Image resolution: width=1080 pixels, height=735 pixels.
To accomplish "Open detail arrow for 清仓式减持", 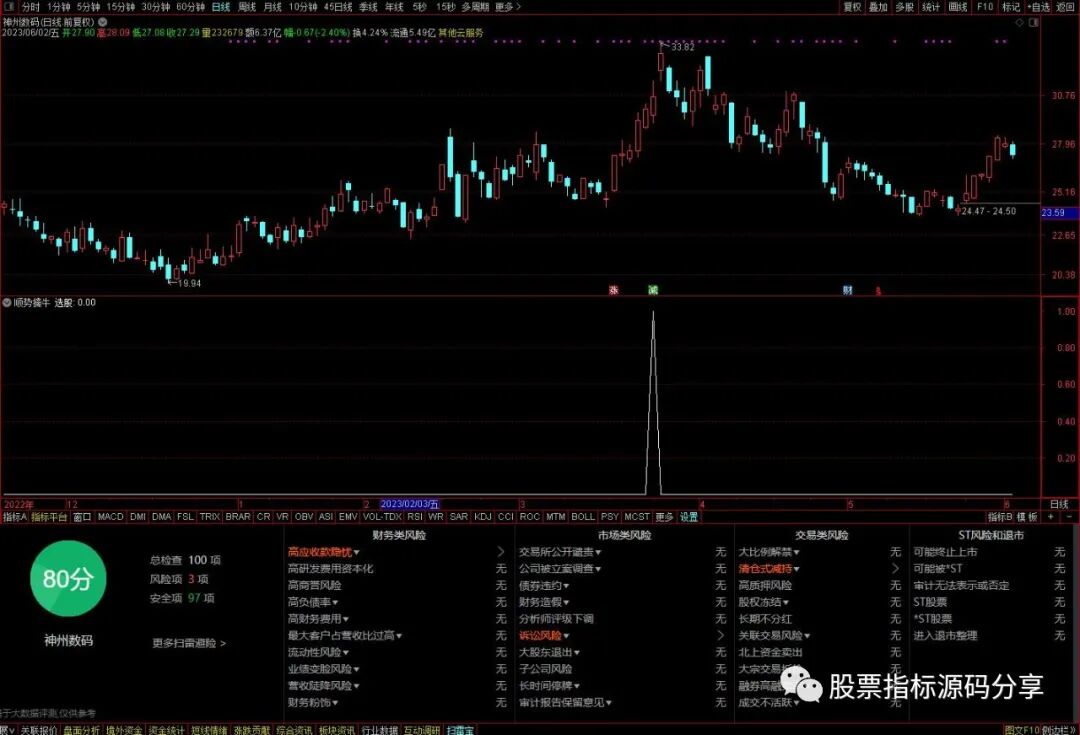I will tap(895, 569).
